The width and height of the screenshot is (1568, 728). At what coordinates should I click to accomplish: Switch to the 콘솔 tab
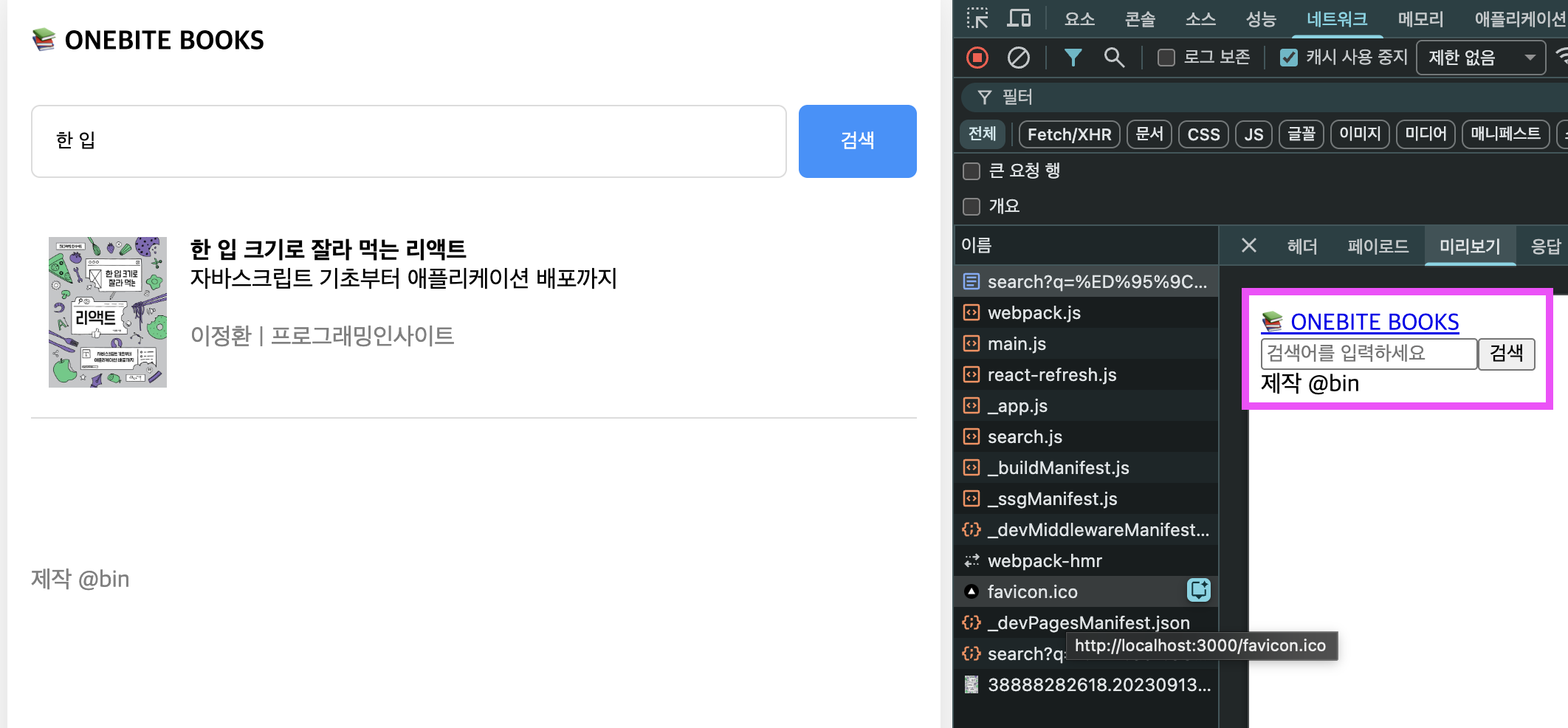click(x=1139, y=19)
